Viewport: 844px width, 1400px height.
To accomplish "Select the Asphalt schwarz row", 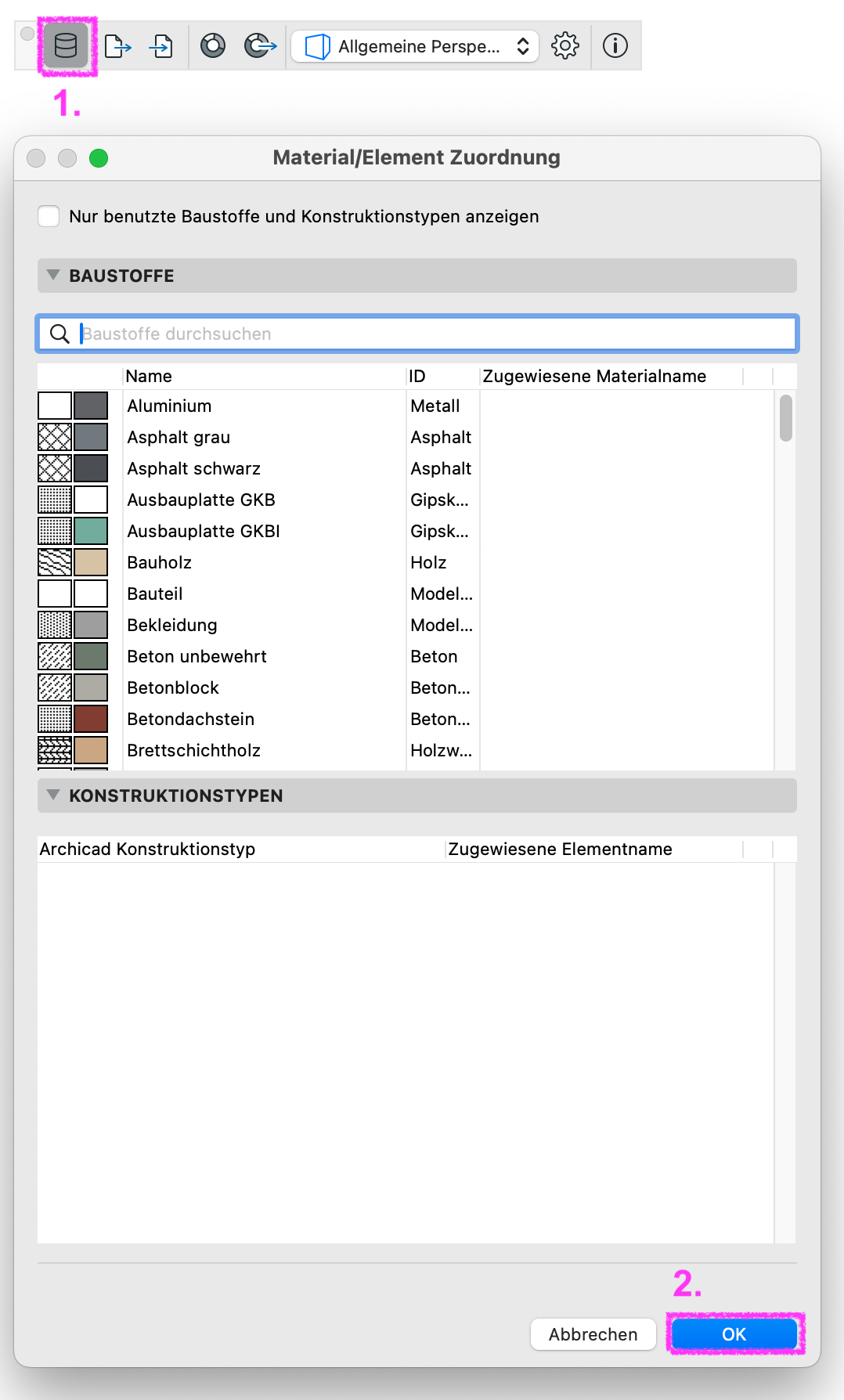I will (x=406, y=469).
